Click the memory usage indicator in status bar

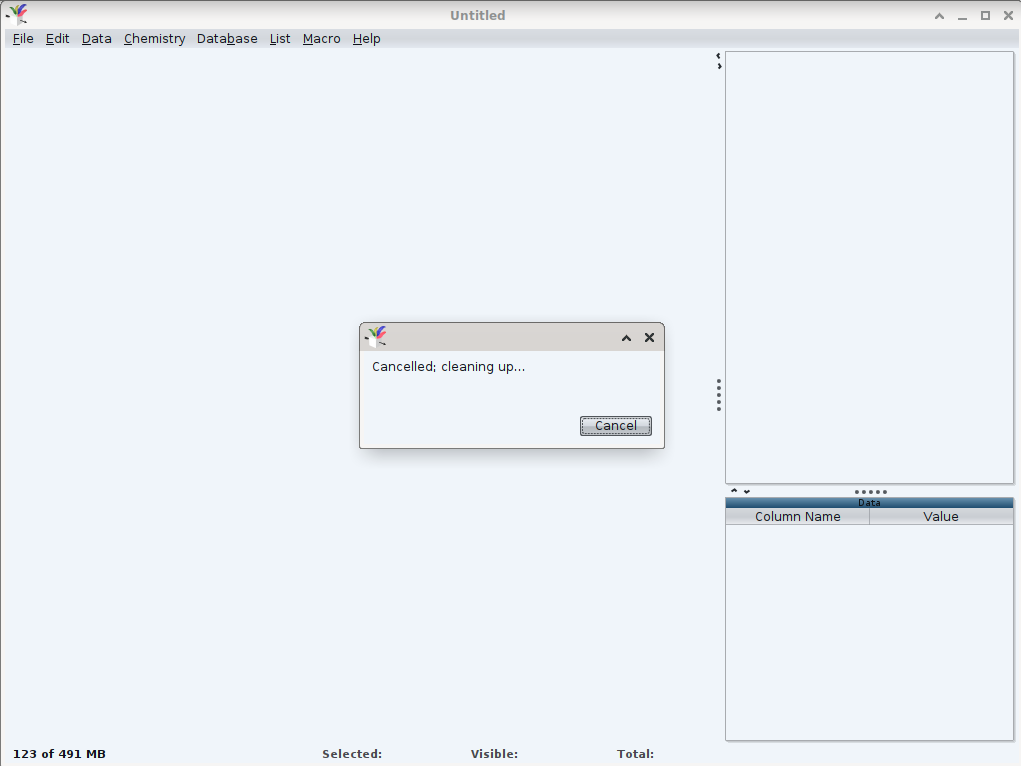tap(59, 754)
